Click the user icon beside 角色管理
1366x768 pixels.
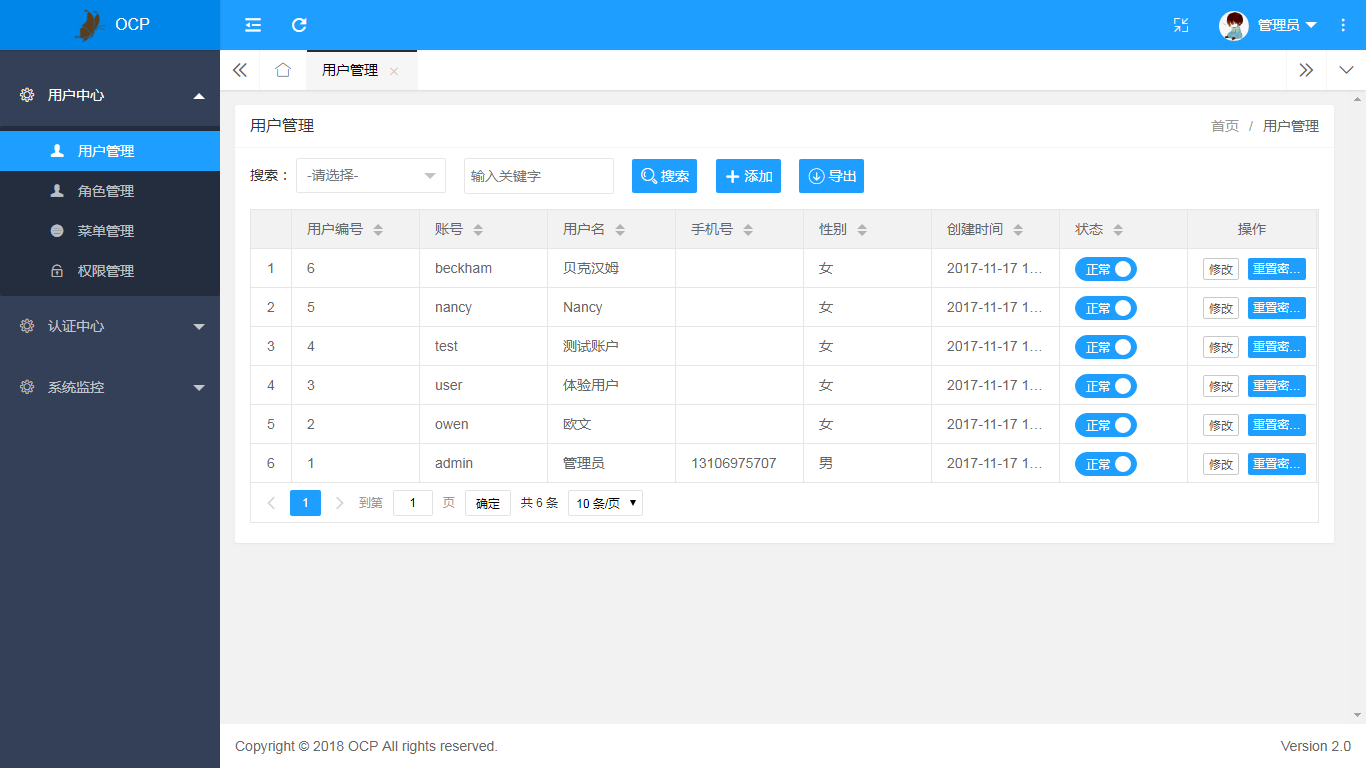tap(57, 190)
